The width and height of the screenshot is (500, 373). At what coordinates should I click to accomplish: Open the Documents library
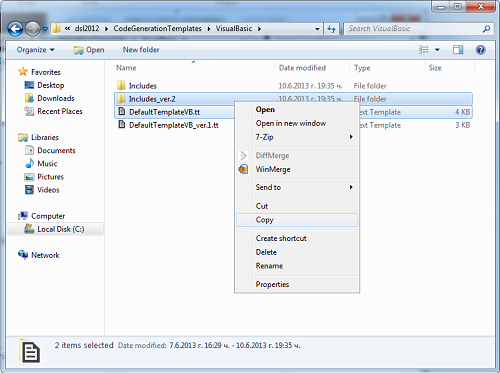56,151
